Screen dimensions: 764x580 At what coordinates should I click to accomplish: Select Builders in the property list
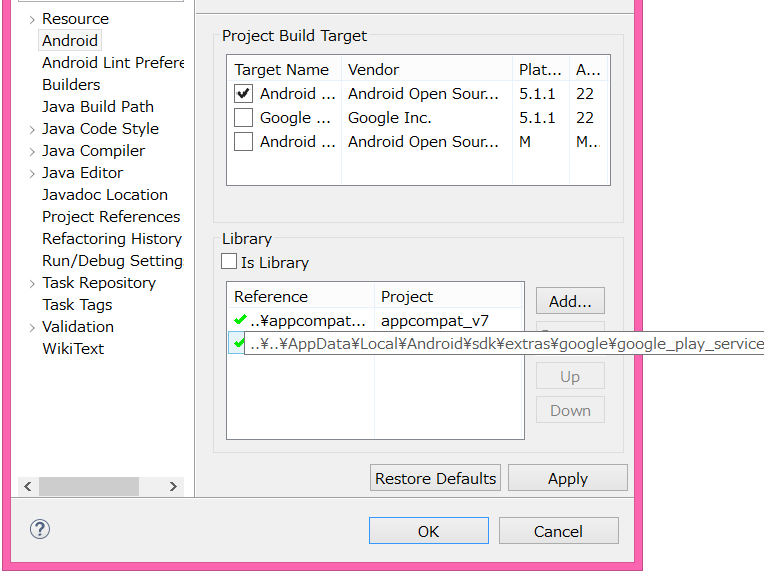tap(71, 85)
